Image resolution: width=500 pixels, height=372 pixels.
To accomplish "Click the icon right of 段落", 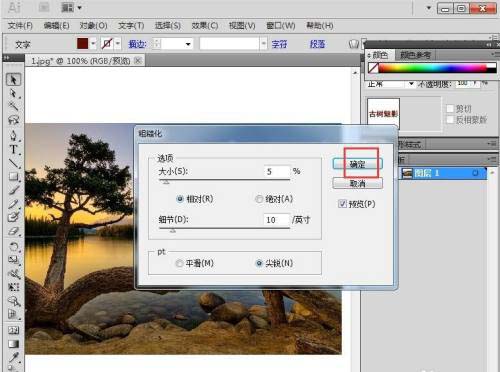I will point(354,44).
